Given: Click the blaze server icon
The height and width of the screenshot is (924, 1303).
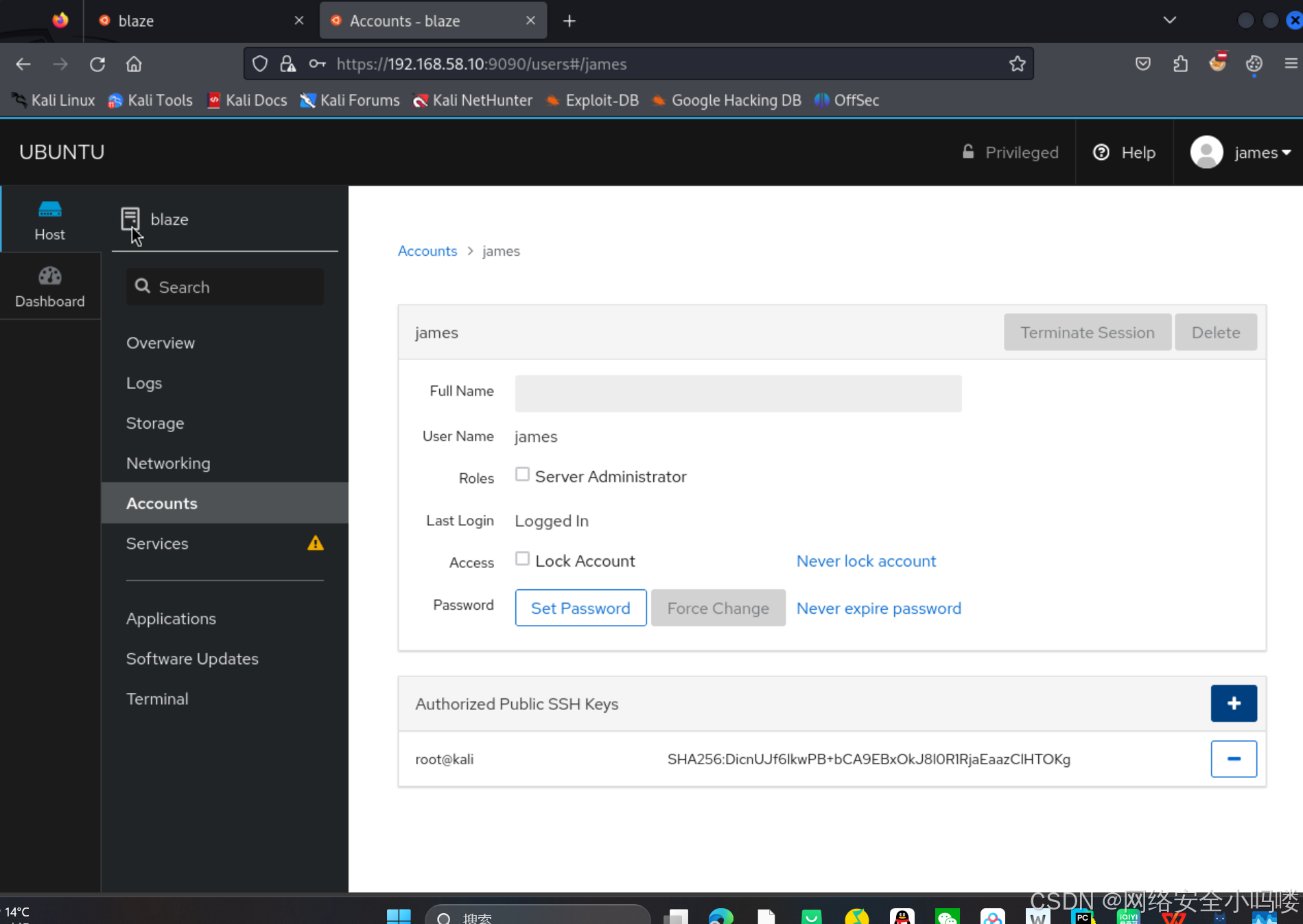Looking at the screenshot, I should click(130, 219).
